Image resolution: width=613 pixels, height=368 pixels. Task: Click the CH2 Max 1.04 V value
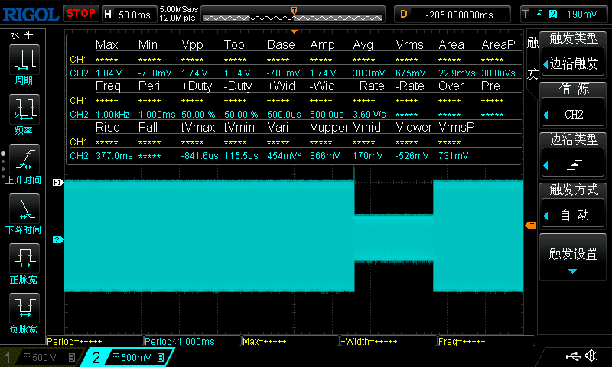click(x=109, y=73)
